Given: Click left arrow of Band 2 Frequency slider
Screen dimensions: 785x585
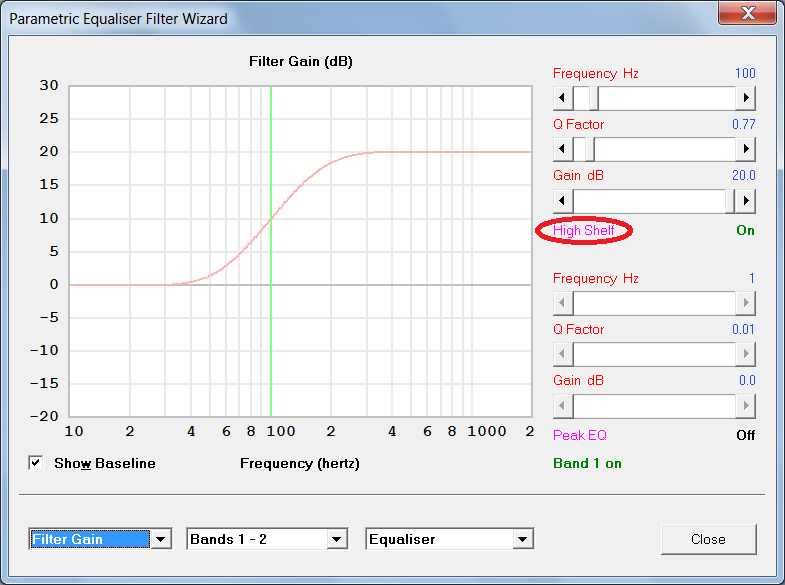Looking at the screenshot, I should [x=563, y=303].
